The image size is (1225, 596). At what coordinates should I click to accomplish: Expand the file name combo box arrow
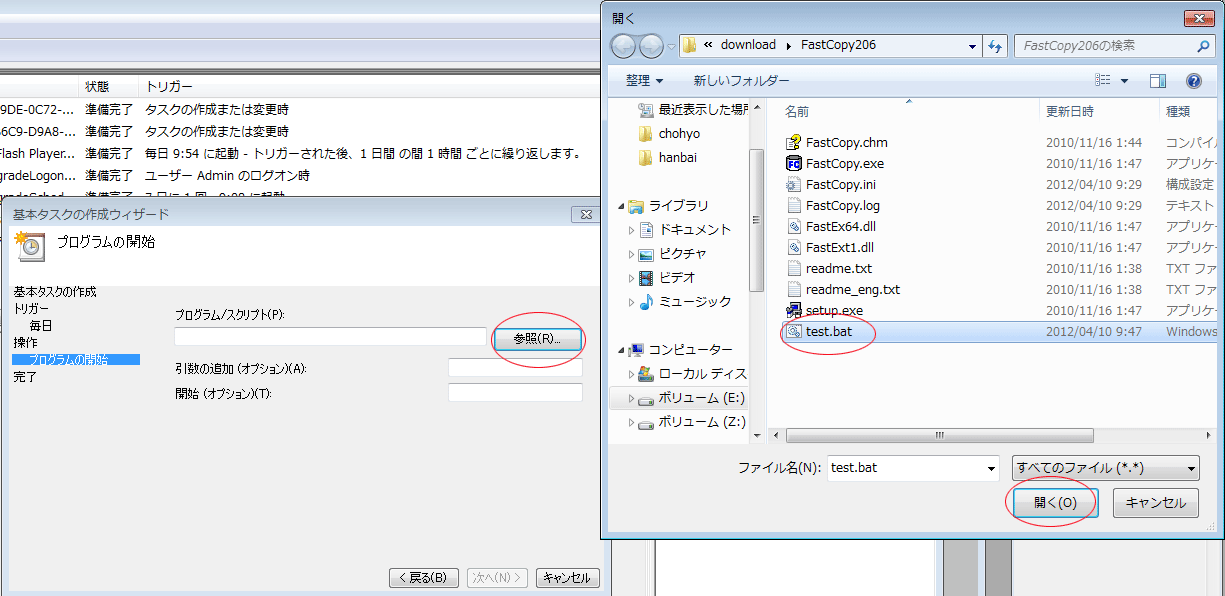[991, 468]
